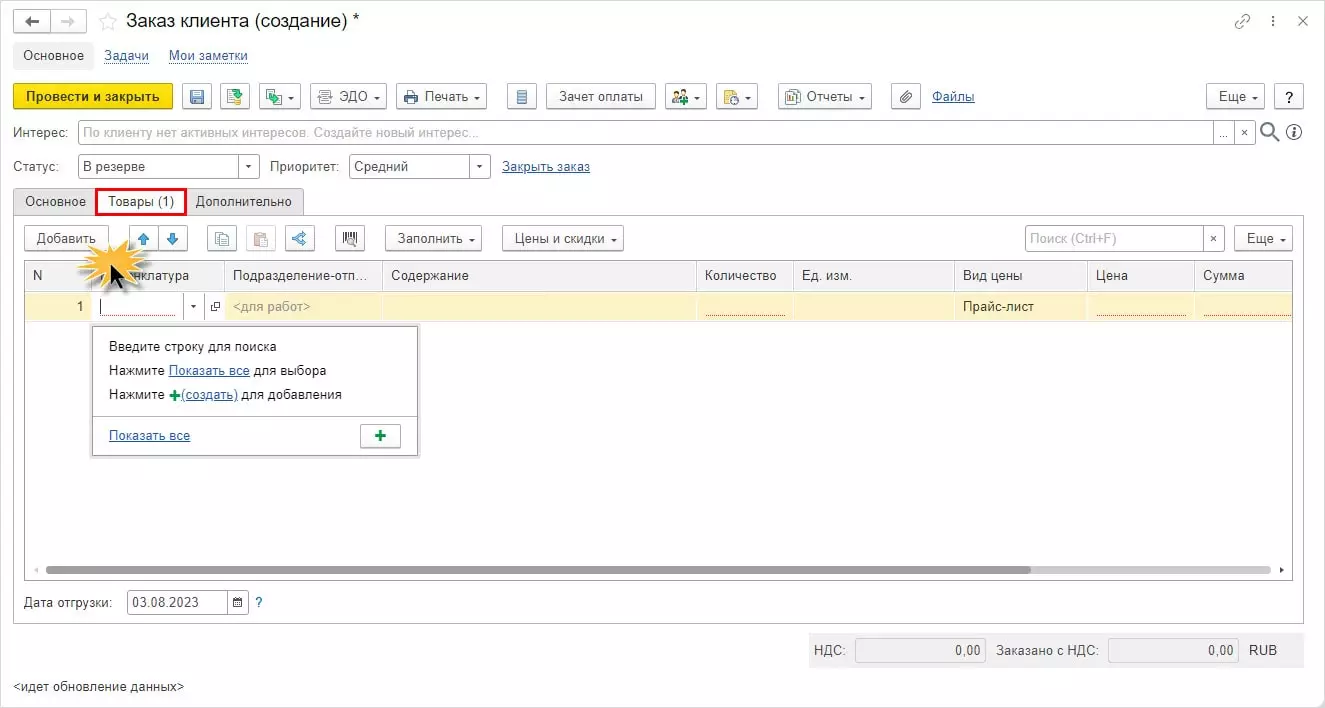This screenshot has height=708, width=1325.
Task: Click the split row icon
Action: 299,239
